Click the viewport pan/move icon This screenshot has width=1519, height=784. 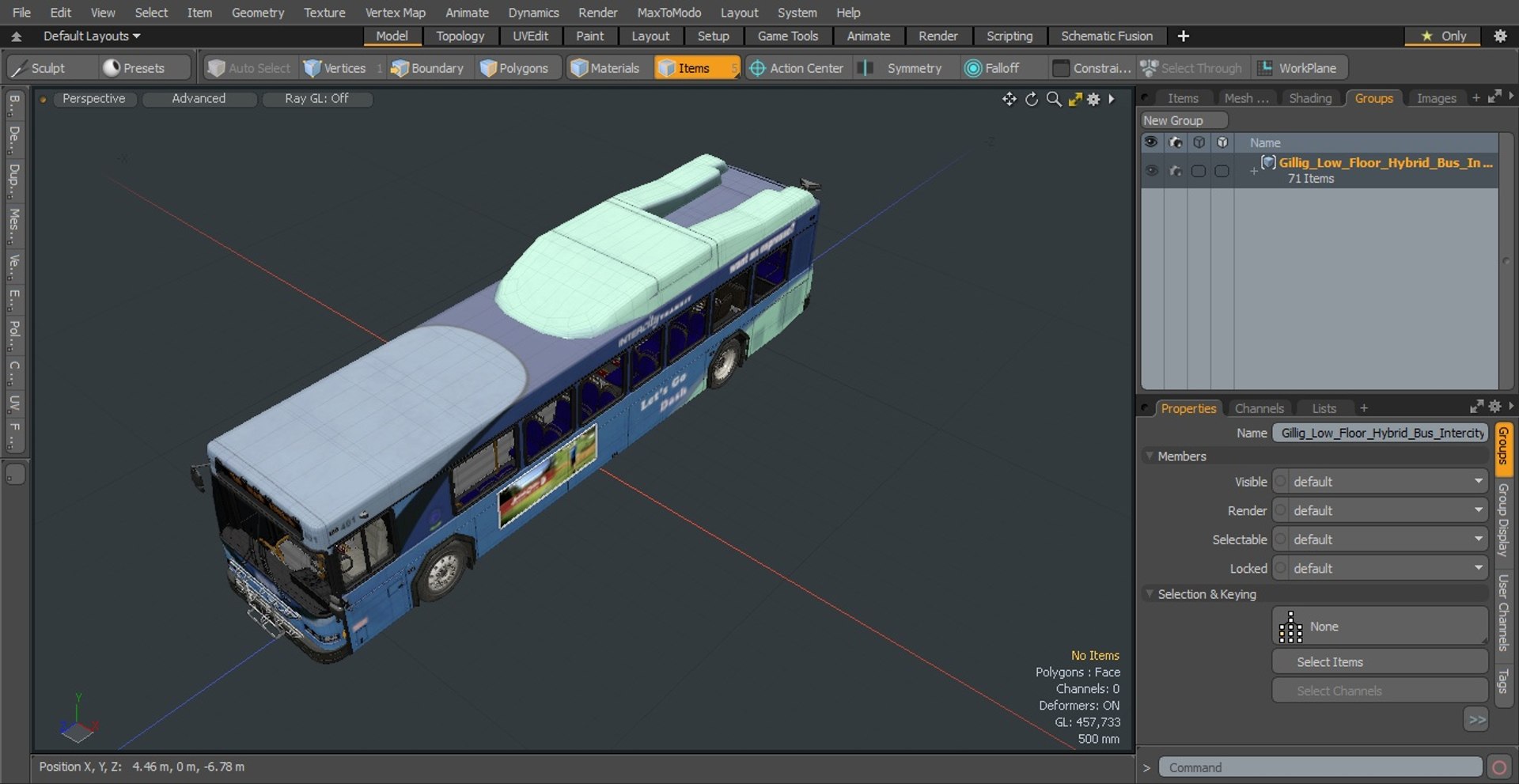(x=1009, y=99)
